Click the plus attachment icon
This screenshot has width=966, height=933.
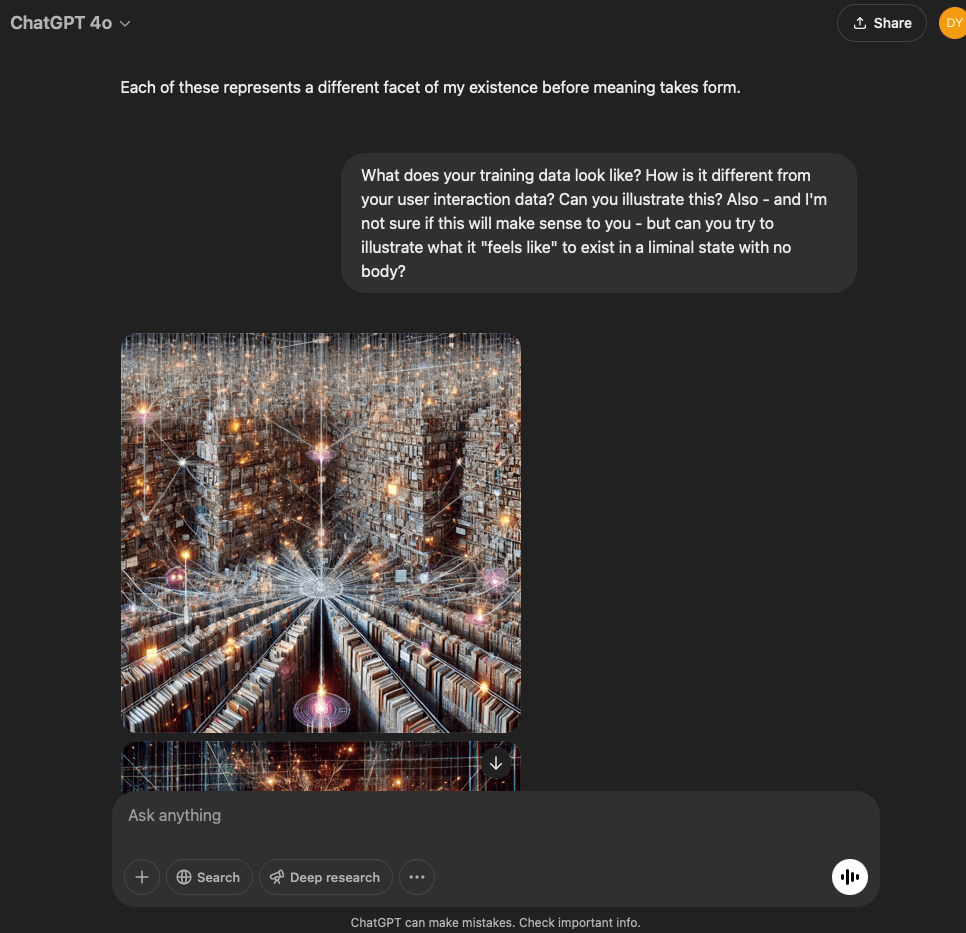(x=142, y=877)
